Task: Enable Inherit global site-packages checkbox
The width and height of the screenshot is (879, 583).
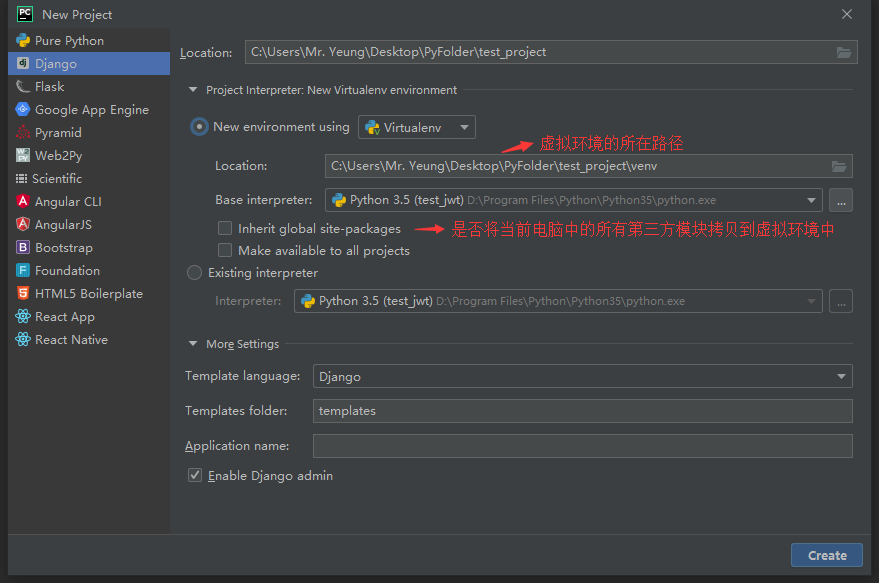Action: point(225,228)
